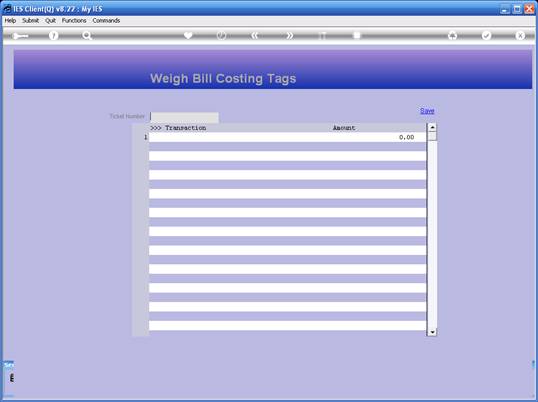Click the checkmark submit icon in toolbar
Viewport: 538px width, 402px height.
pyautogui.click(x=487, y=35)
